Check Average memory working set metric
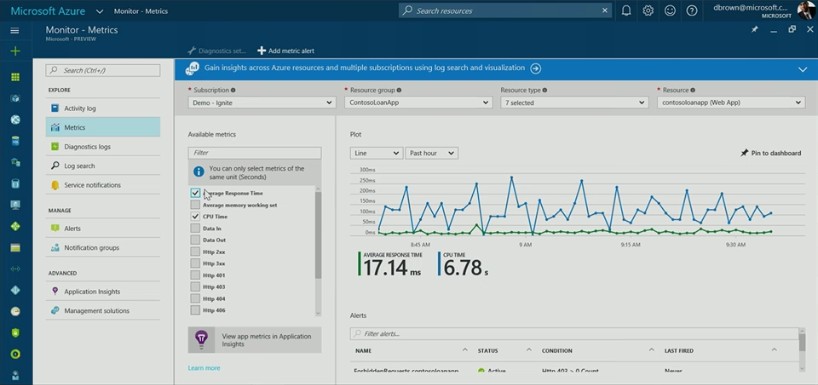Image resolution: width=818 pixels, height=385 pixels. [x=195, y=205]
